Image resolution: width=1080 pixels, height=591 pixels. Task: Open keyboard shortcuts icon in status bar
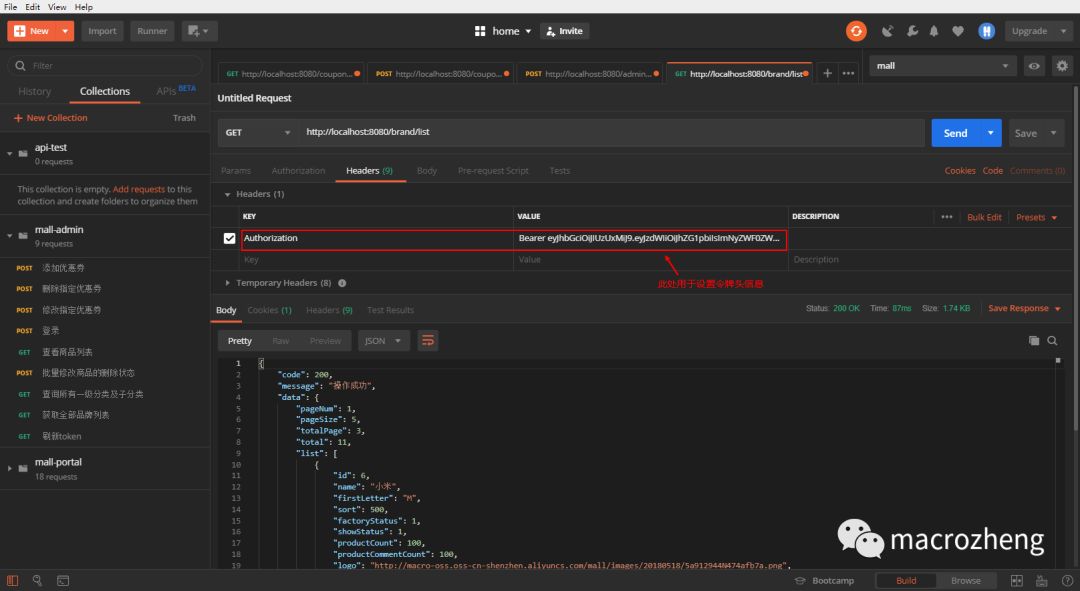point(1041,581)
